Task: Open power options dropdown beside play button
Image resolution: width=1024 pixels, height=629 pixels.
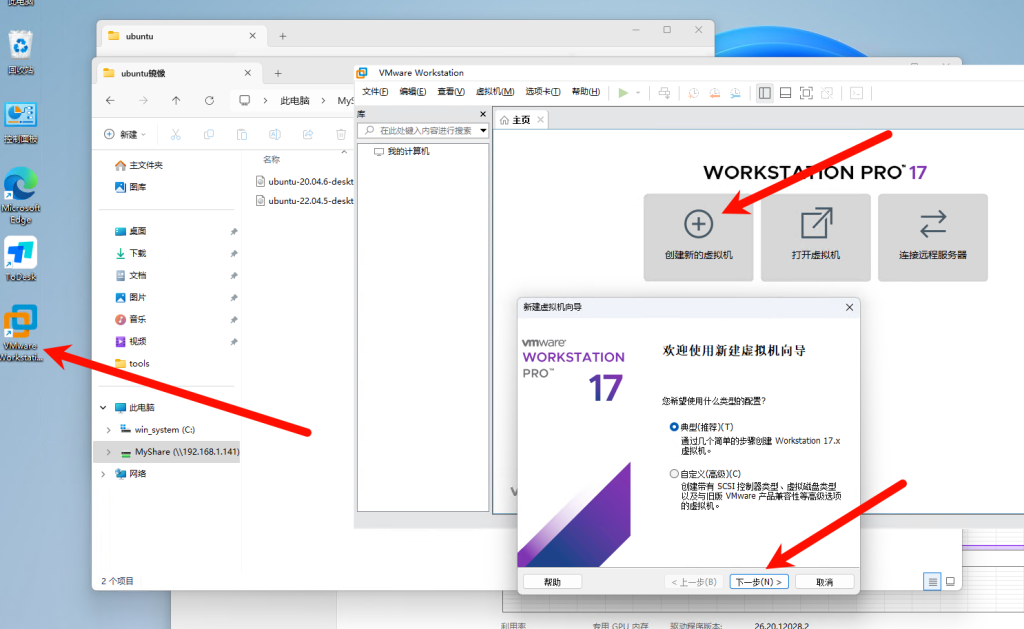Action: click(x=638, y=93)
